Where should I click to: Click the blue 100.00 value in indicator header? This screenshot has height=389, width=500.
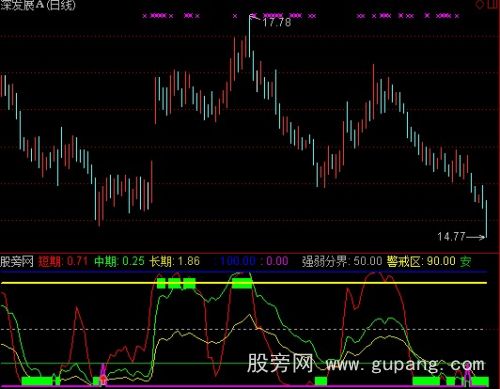click(x=238, y=261)
